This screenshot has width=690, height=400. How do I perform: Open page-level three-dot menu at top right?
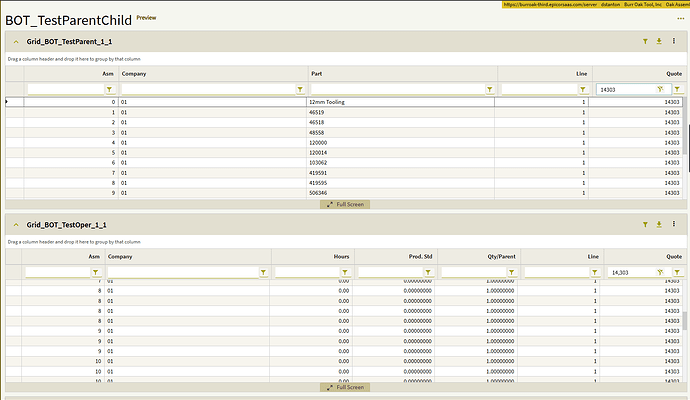(679, 19)
